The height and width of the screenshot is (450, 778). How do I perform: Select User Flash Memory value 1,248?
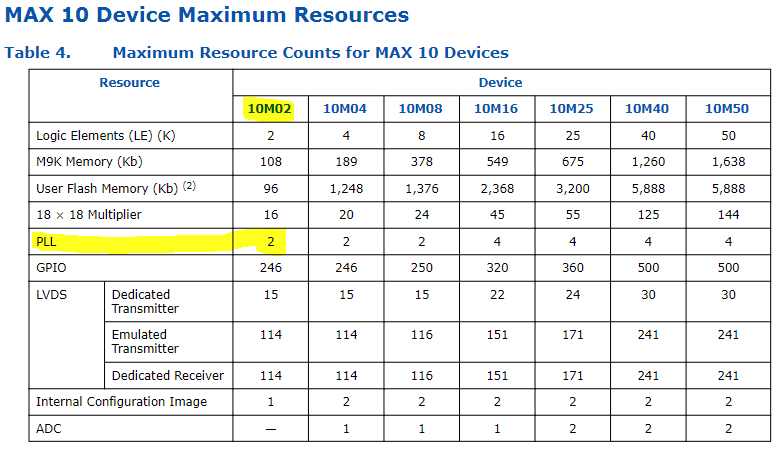346,189
